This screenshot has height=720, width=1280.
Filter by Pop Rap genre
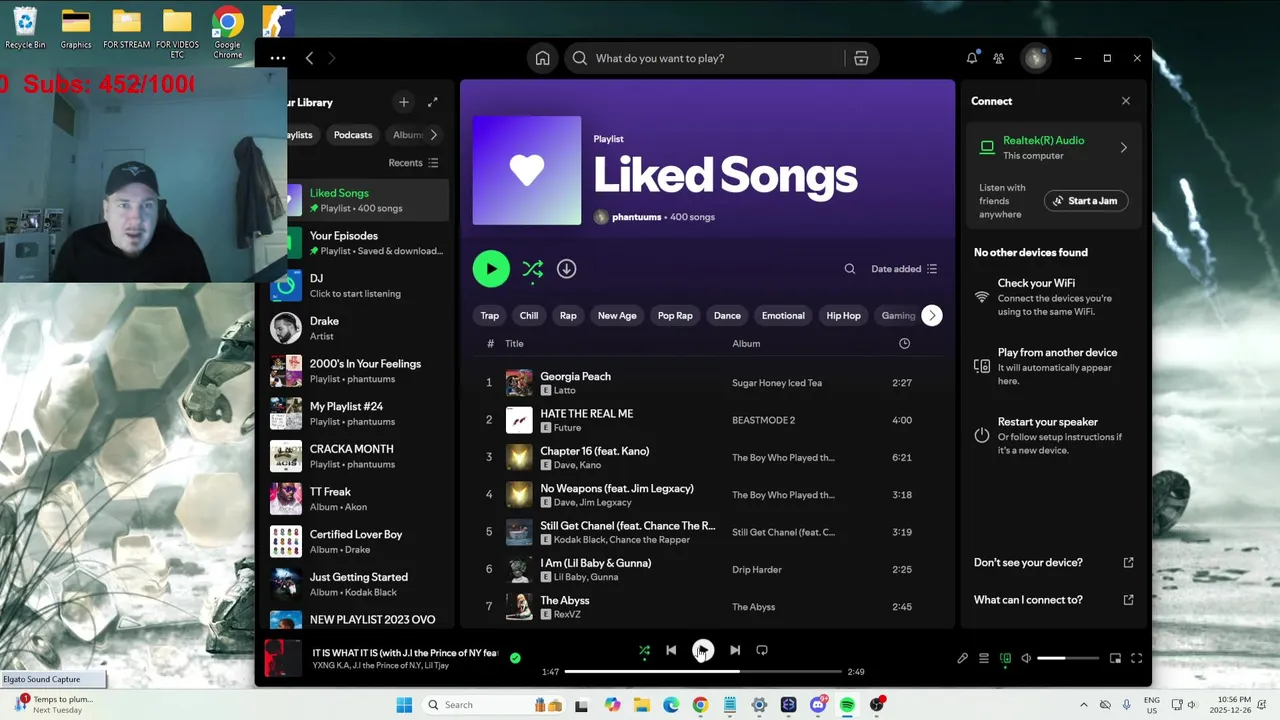675,315
